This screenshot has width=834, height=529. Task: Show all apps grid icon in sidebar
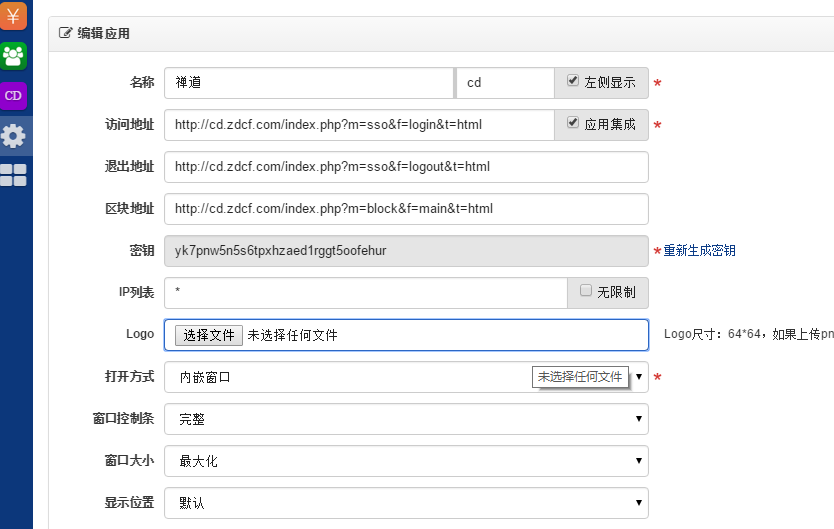14,176
